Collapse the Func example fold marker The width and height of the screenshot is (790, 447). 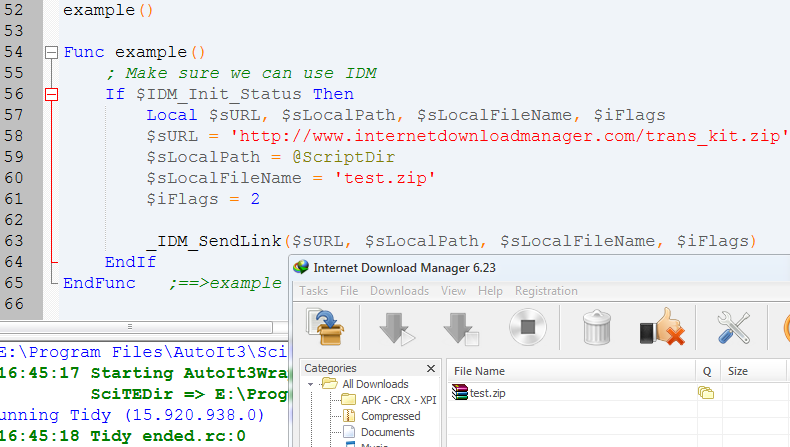point(51,52)
